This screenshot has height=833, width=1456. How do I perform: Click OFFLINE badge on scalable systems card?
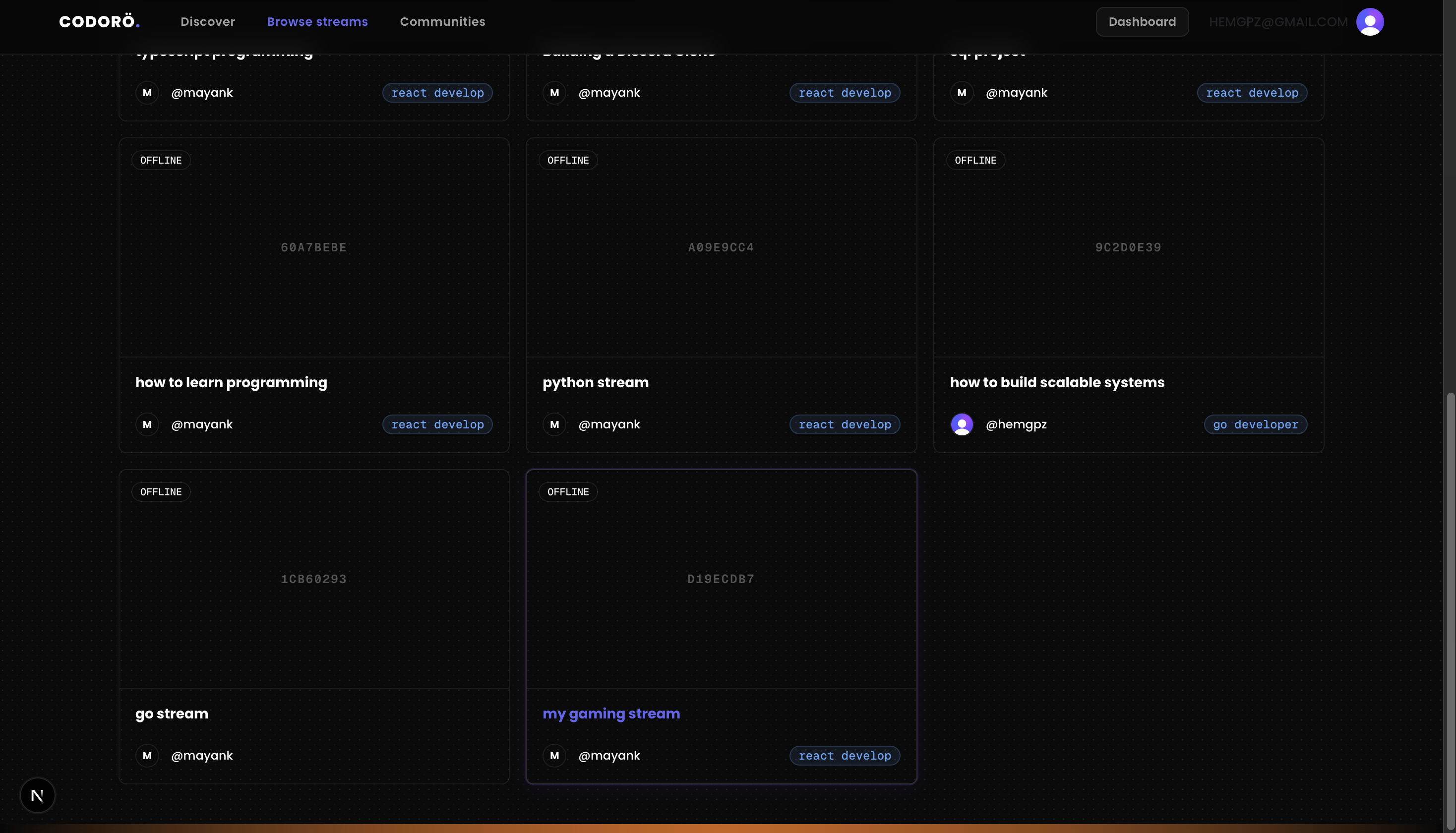(x=975, y=160)
